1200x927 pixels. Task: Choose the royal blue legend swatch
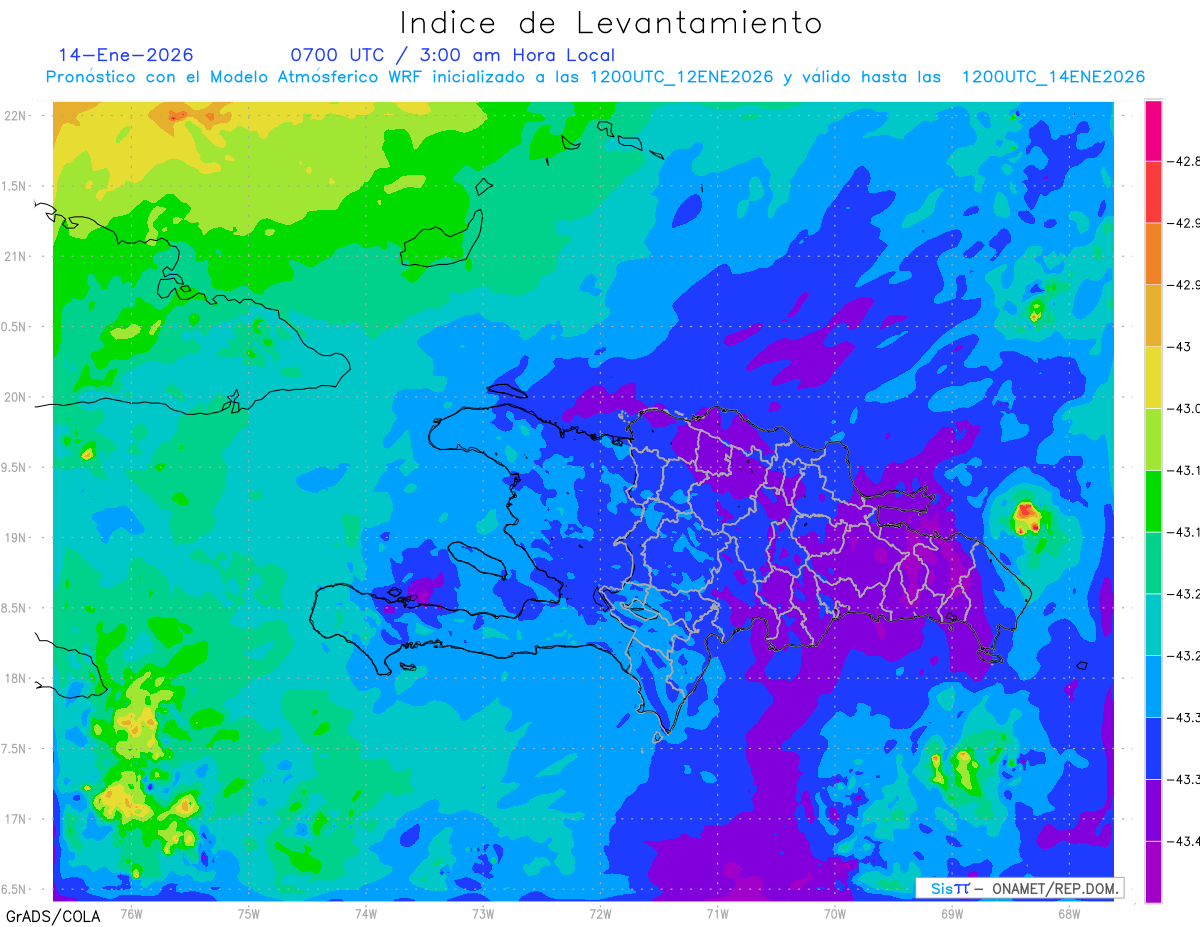tap(1153, 747)
